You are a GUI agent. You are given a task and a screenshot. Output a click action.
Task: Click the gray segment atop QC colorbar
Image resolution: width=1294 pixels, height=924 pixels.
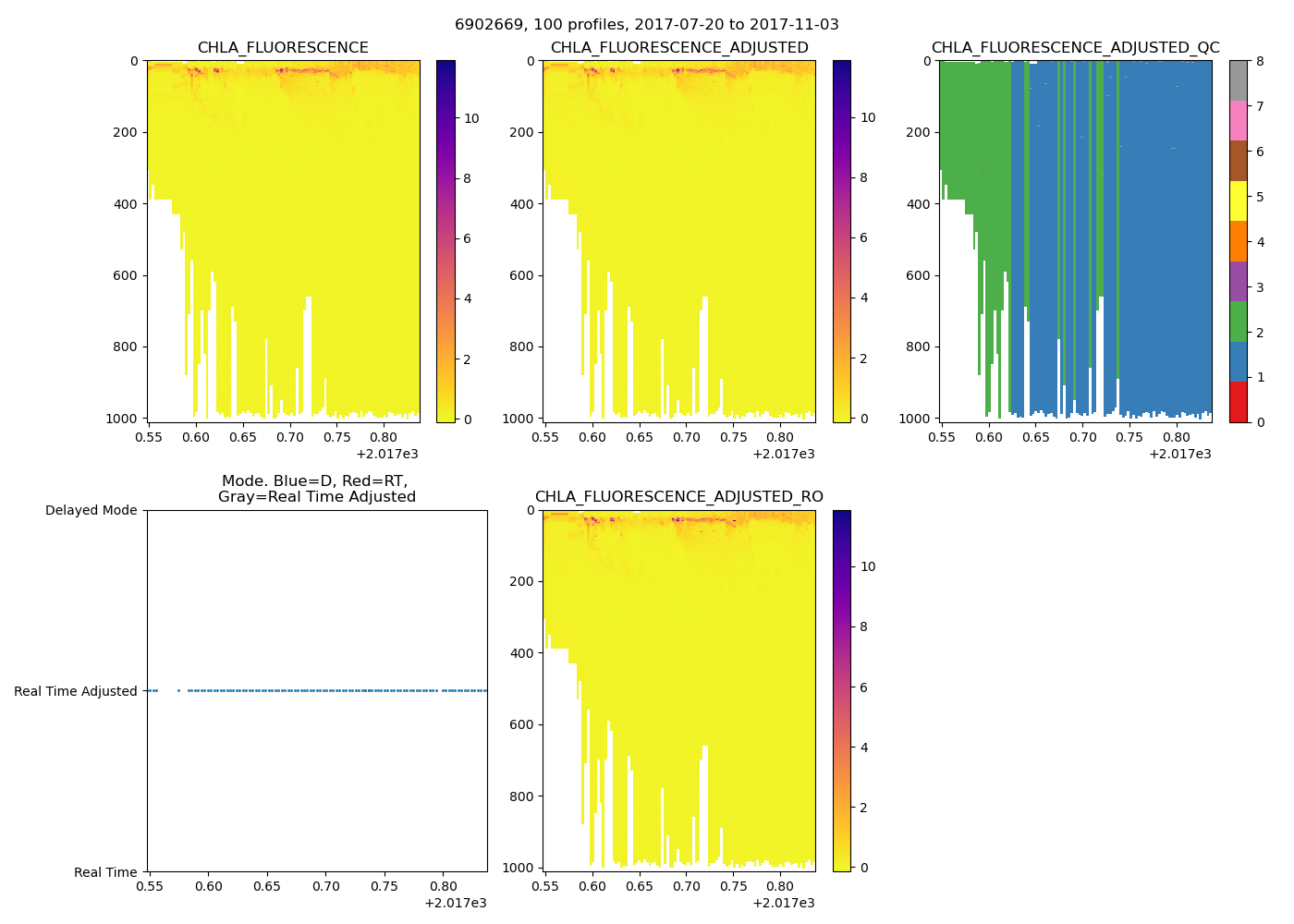click(1238, 80)
